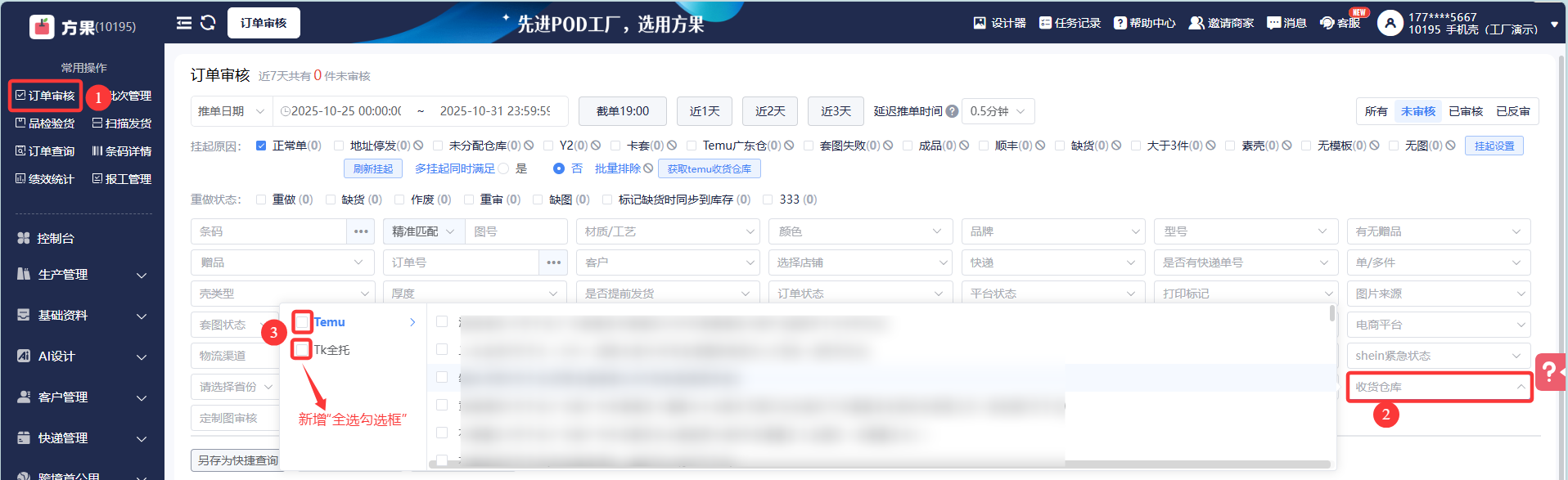
Task: Check the 未分配仓库 checkbox
Action: coord(438,146)
